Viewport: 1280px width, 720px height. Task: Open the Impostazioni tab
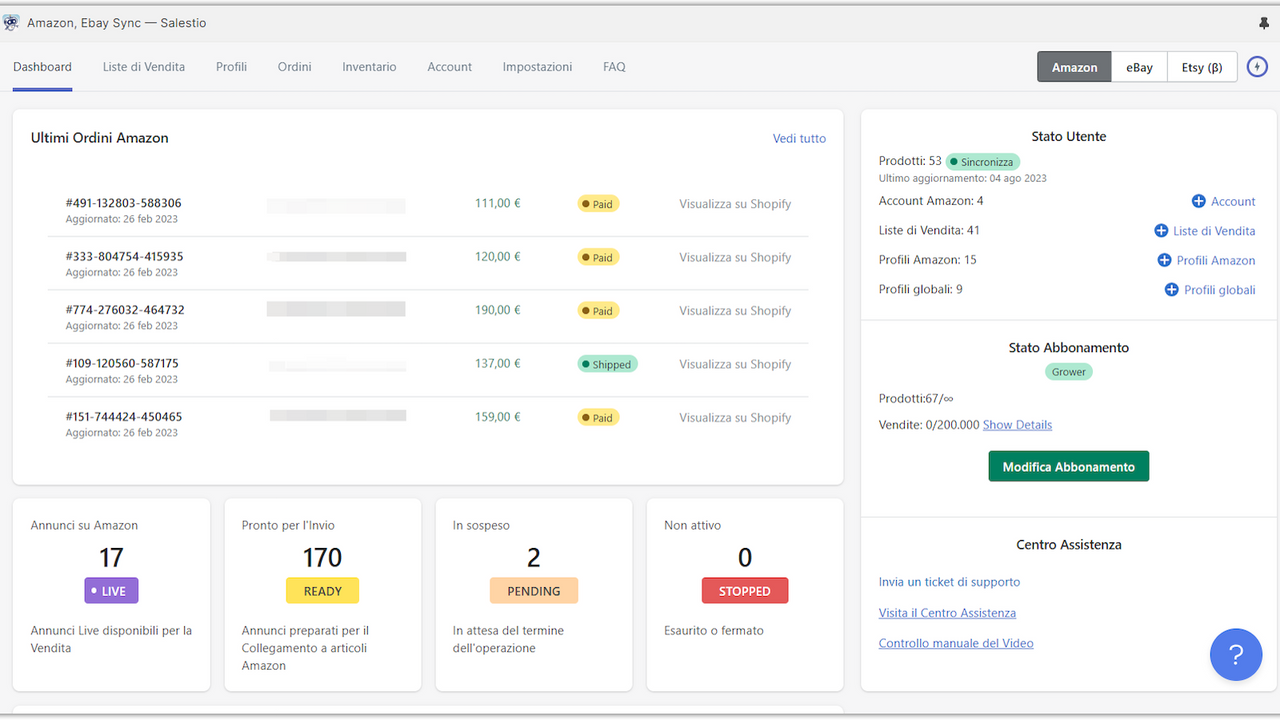pos(538,67)
